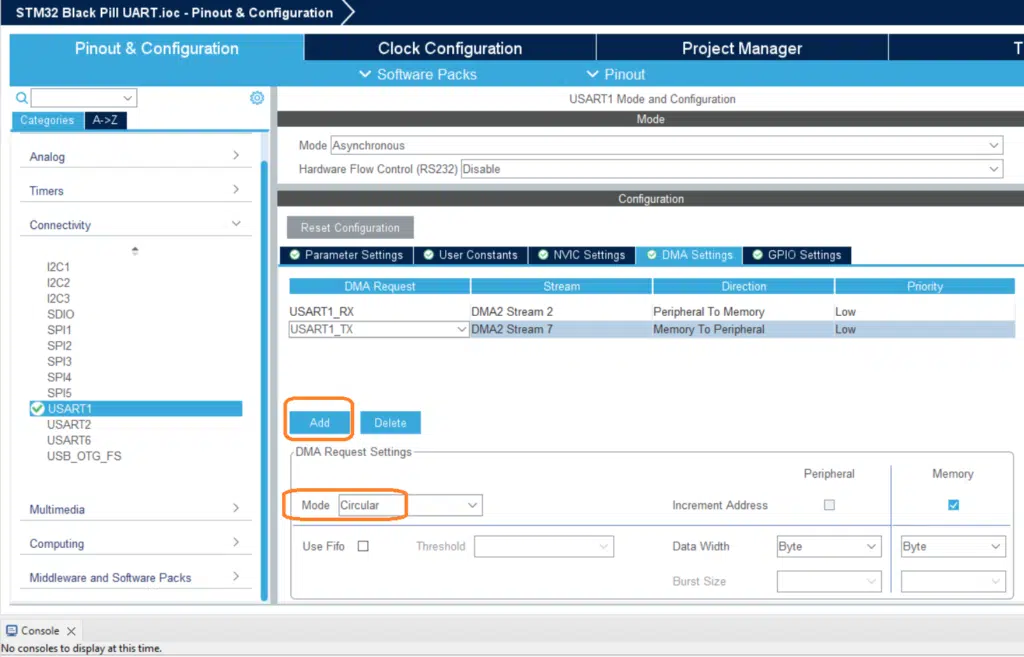Expand the Timers category

pos(135,191)
